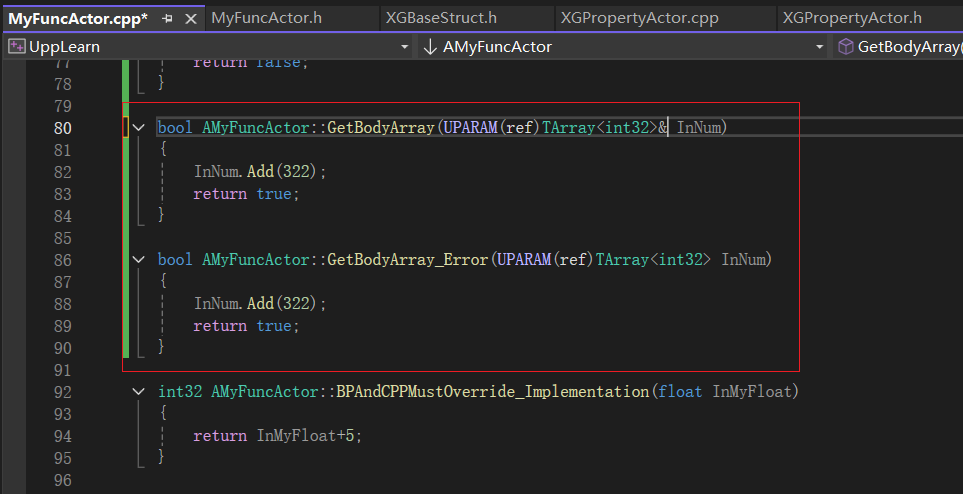Click 'return true;' on line 83
This screenshot has height=494, width=963.
246,194
